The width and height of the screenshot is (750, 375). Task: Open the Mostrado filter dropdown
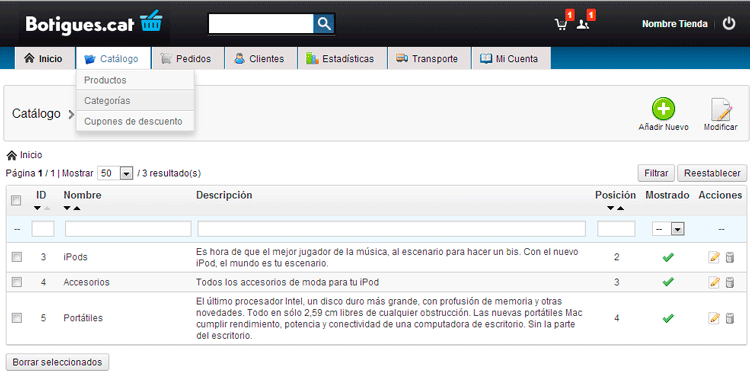(668, 230)
